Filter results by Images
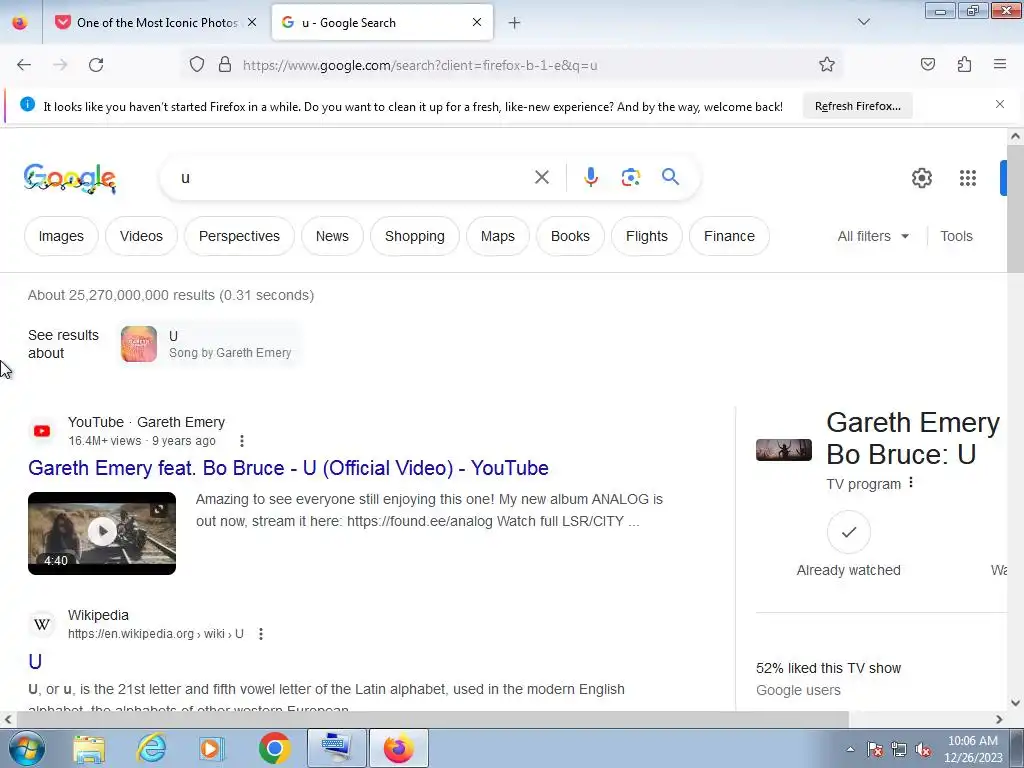Image resolution: width=1024 pixels, height=768 pixels. click(61, 236)
